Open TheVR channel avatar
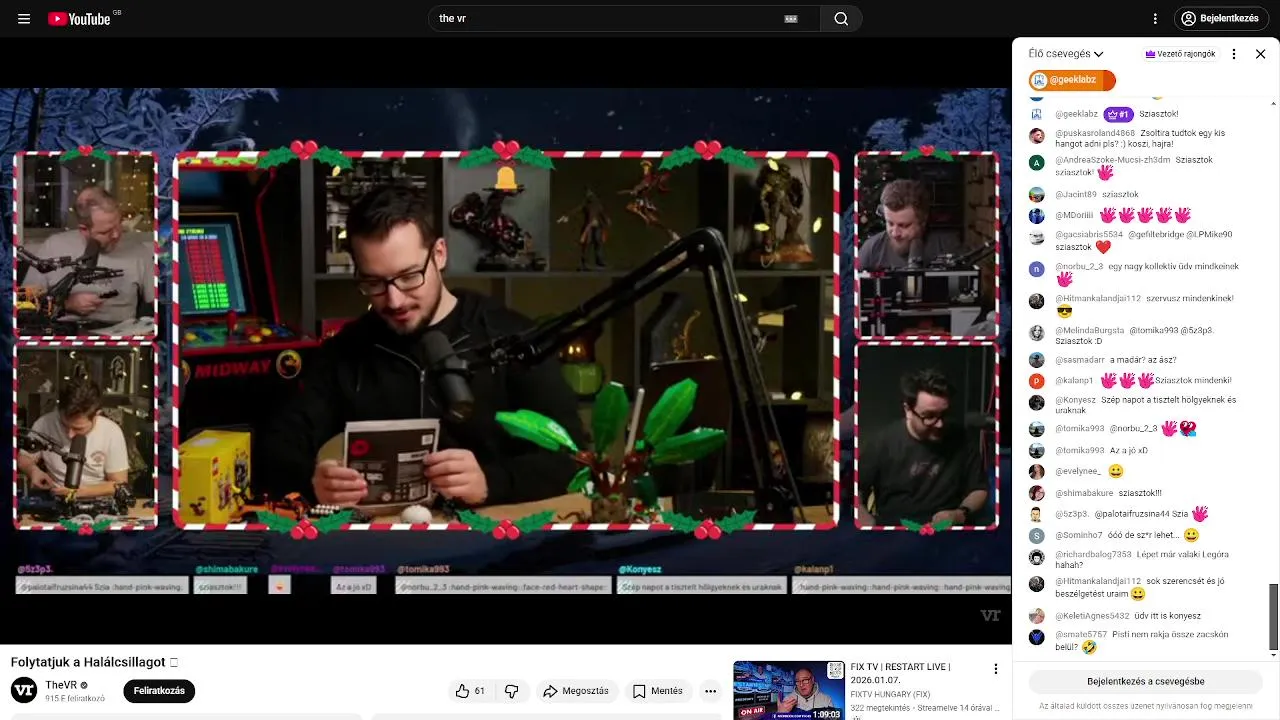The image size is (1280, 720). point(24,690)
